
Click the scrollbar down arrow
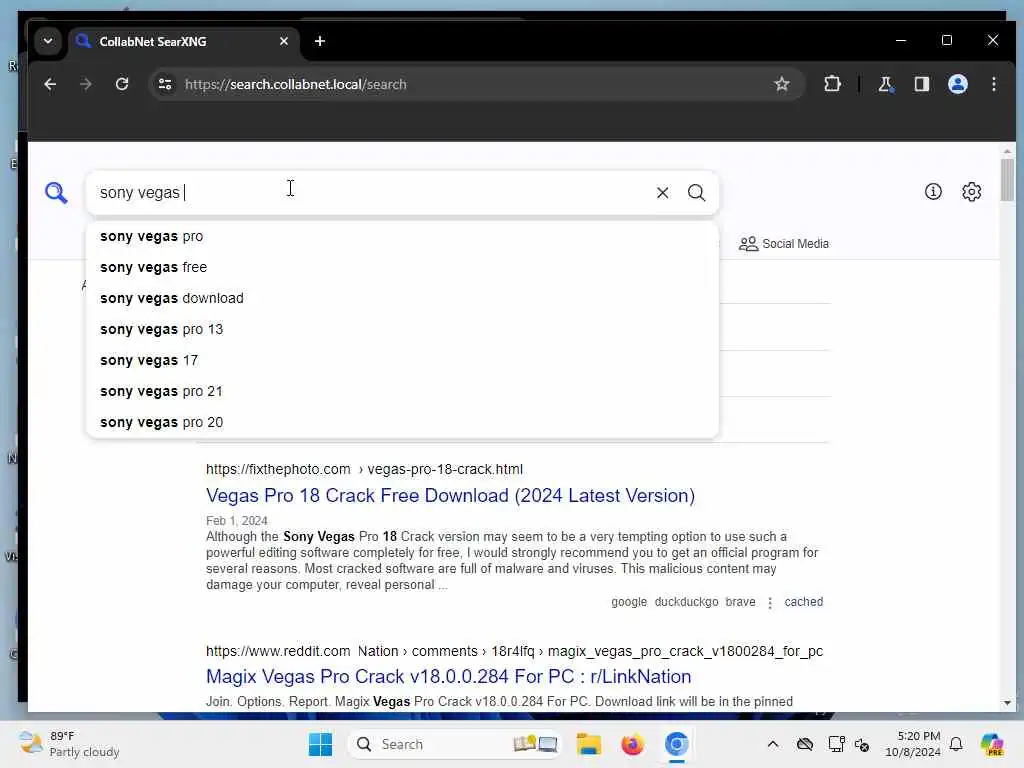[1007, 703]
